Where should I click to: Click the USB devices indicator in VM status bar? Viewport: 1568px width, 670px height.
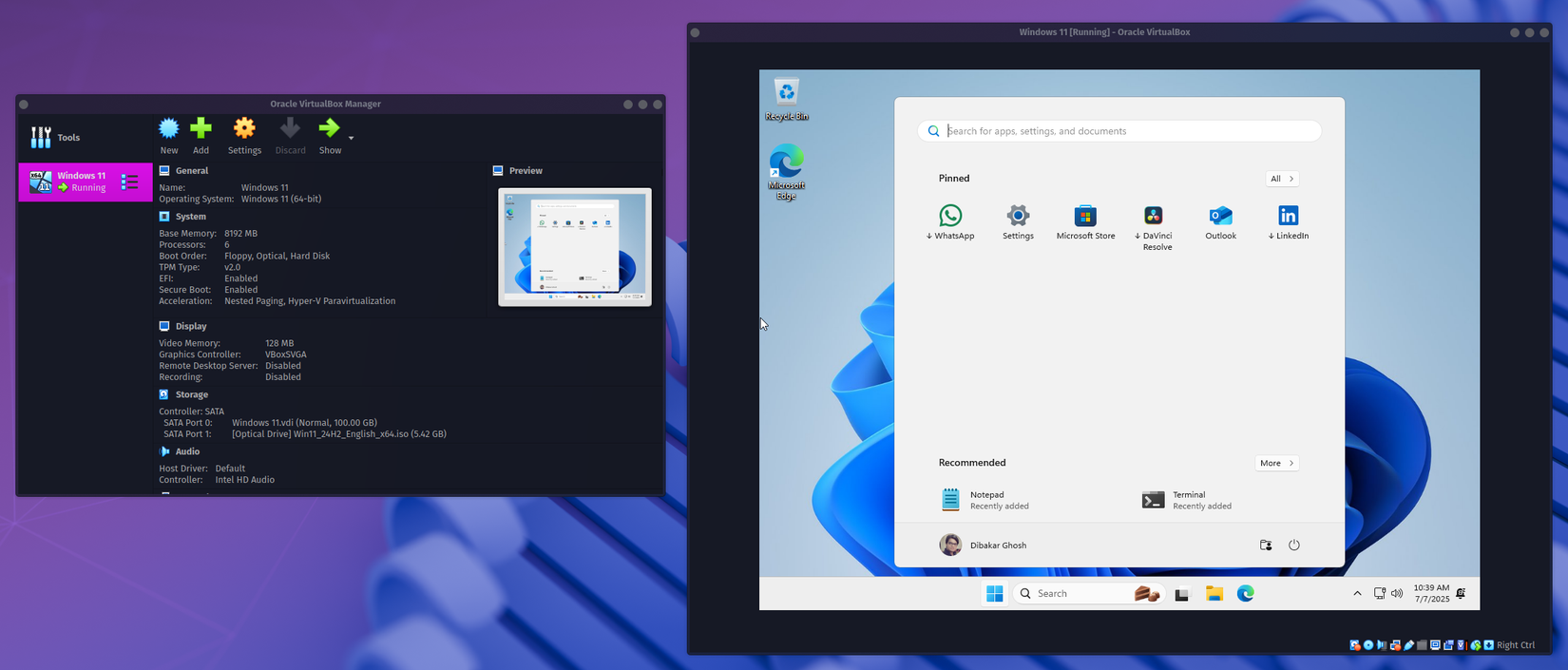pyautogui.click(x=1409, y=645)
